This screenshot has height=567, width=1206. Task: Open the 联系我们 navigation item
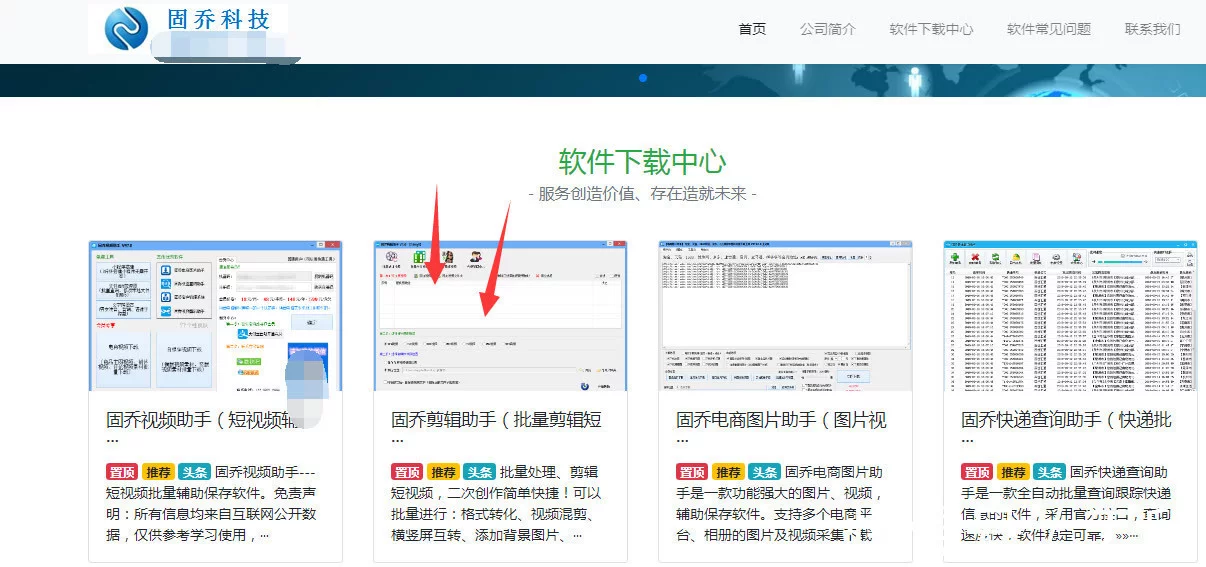1152,29
